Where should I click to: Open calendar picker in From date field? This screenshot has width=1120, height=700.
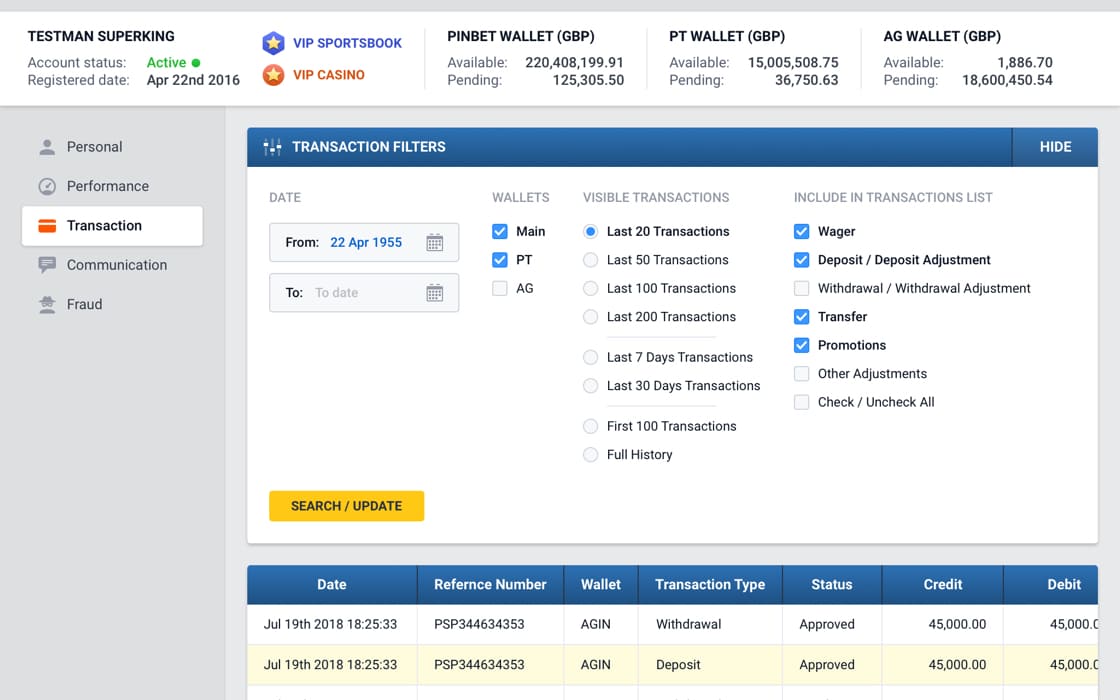(x=434, y=242)
